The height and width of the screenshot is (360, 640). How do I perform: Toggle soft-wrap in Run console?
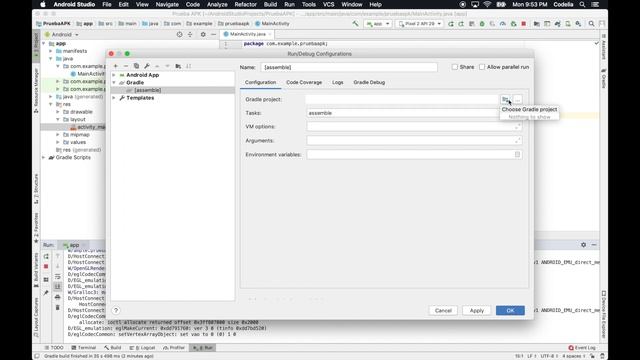tap(58, 277)
